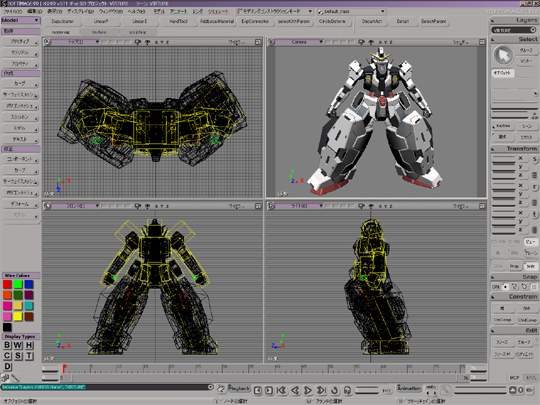Select display type D button
Screen dimensions: 540x405
click(x=7, y=366)
